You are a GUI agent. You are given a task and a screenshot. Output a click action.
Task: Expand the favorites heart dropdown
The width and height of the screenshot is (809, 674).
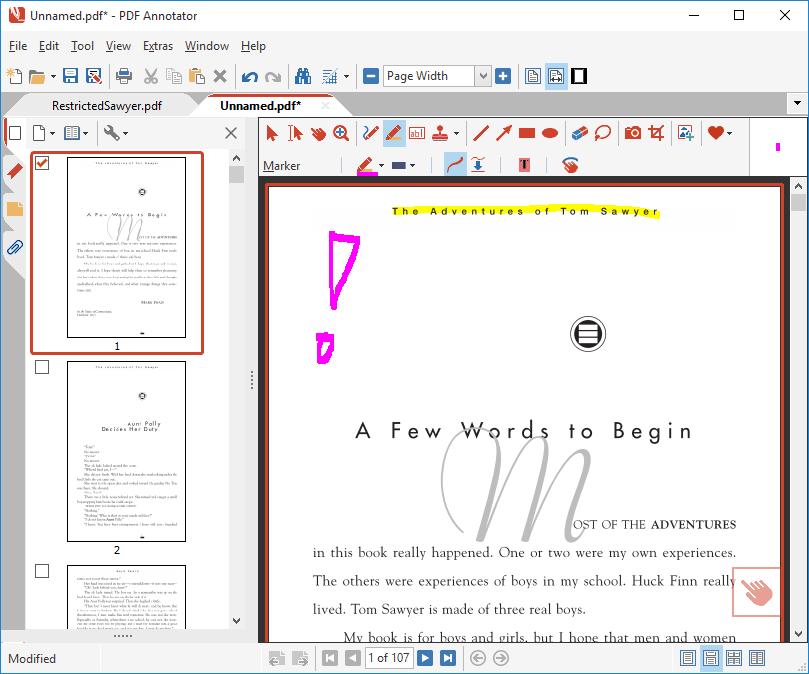click(x=728, y=132)
